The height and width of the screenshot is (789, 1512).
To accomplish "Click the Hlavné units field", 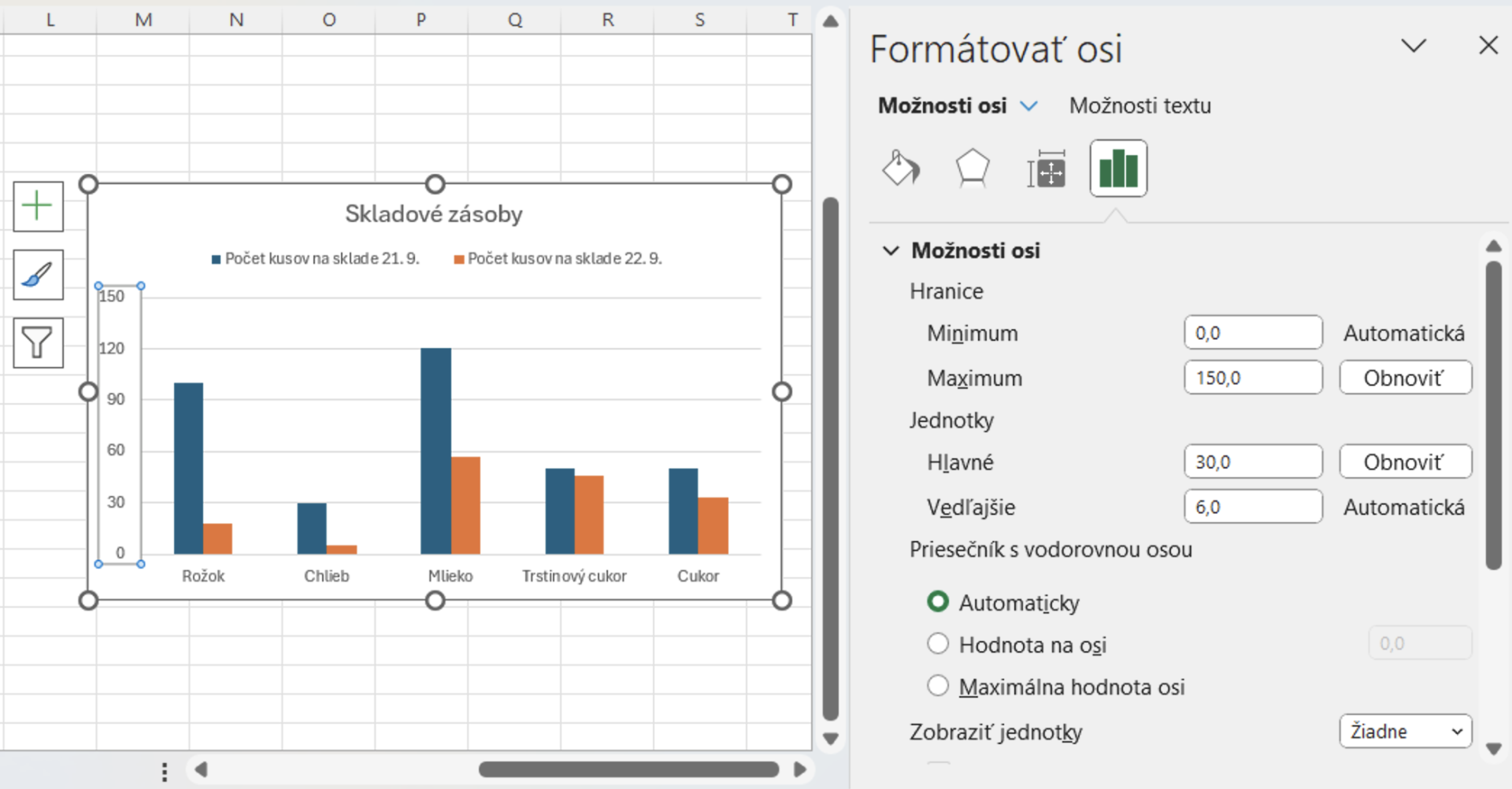I will coord(1253,461).
